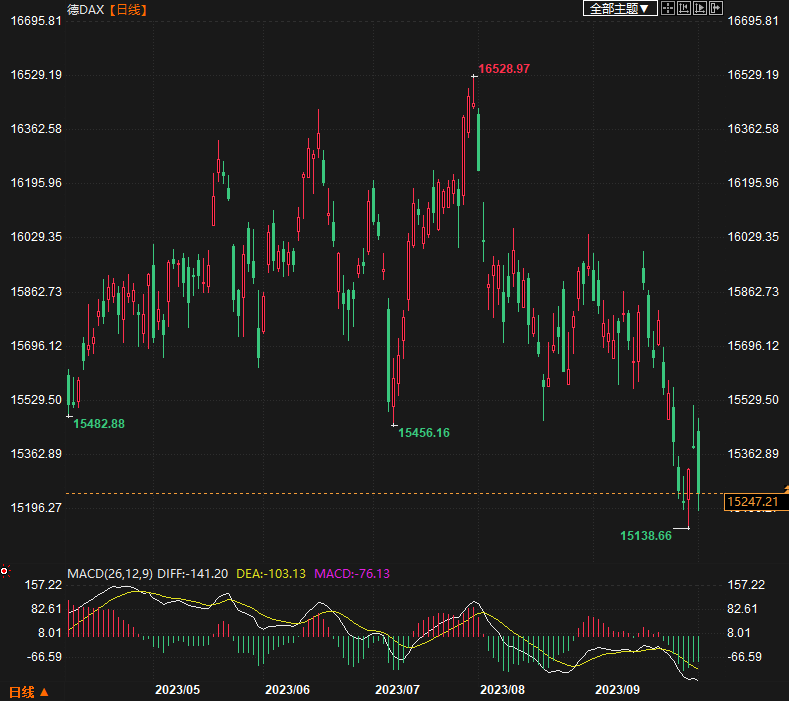Click the magenta MACD value label
The image size is (789, 701).
point(353,574)
